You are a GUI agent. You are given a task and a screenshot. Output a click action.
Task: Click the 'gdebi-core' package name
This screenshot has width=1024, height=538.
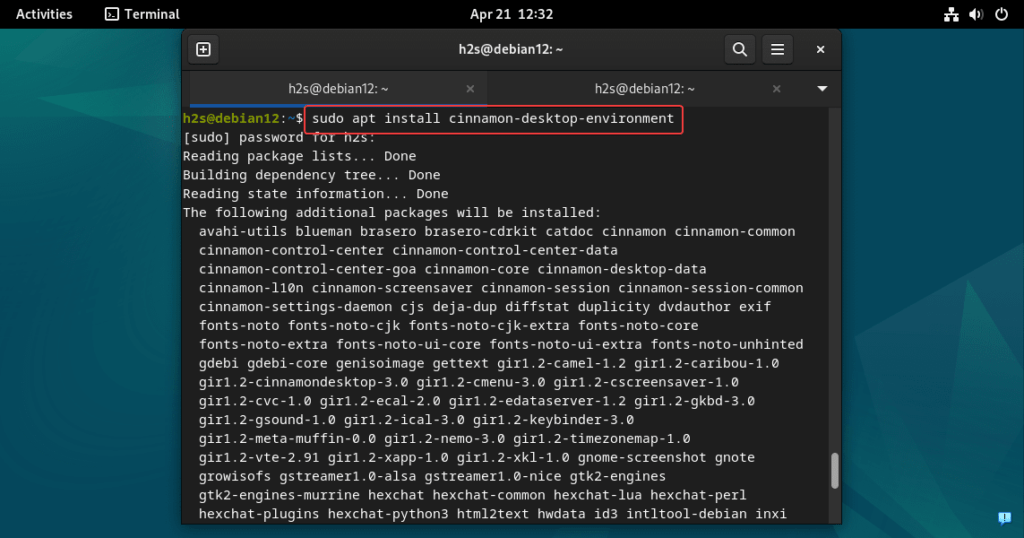tap(287, 364)
